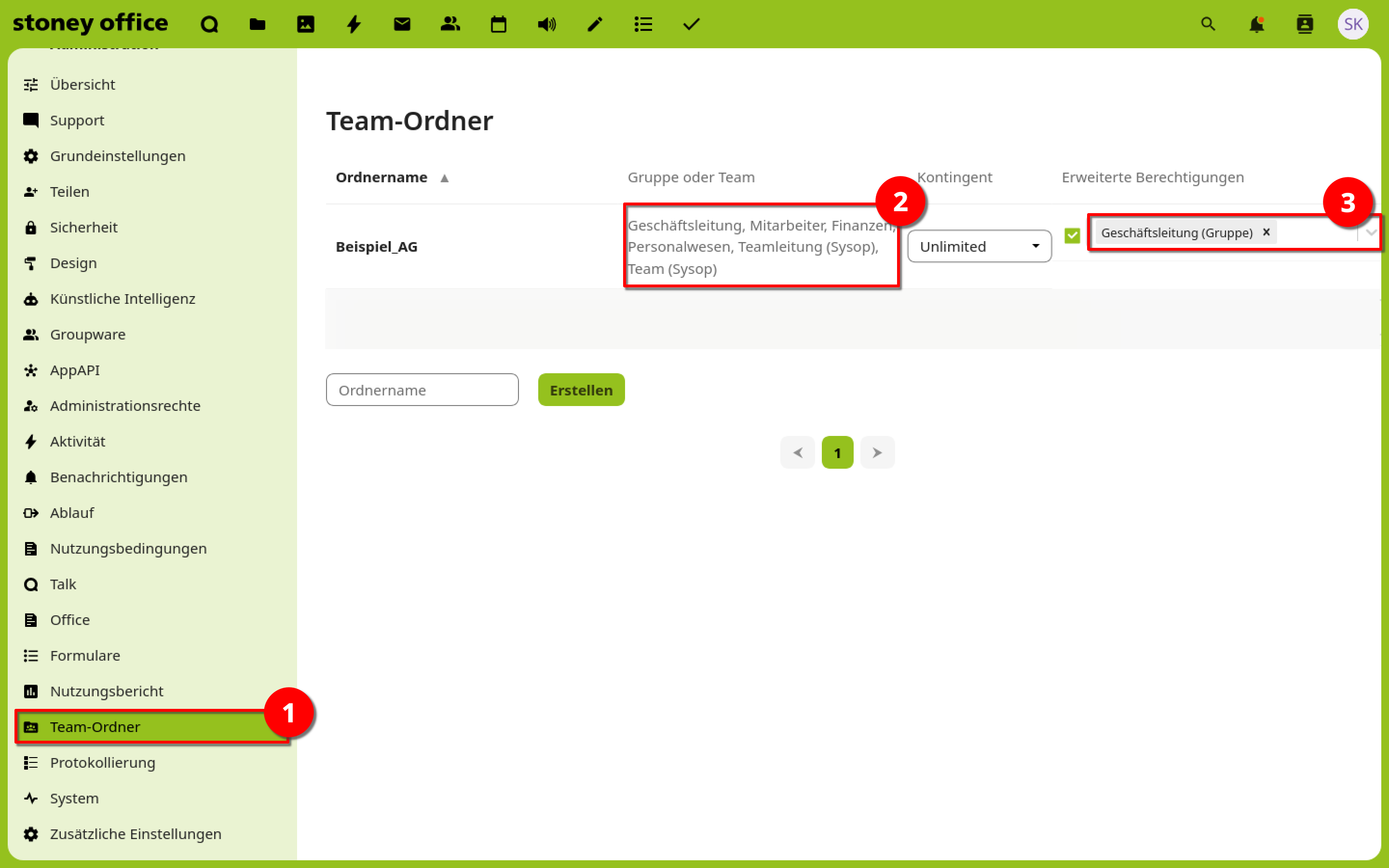Viewport: 1389px width, 868px height.
Task: Open the SK user avatar menu
Action: click(1353, 24)
